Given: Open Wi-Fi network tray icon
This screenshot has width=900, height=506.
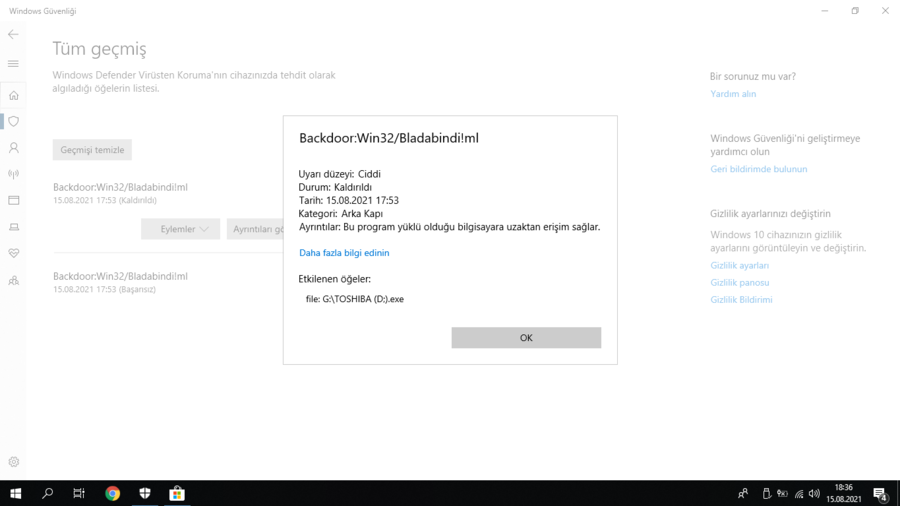Looking at the screenshot, I should [x=799, y=493].
